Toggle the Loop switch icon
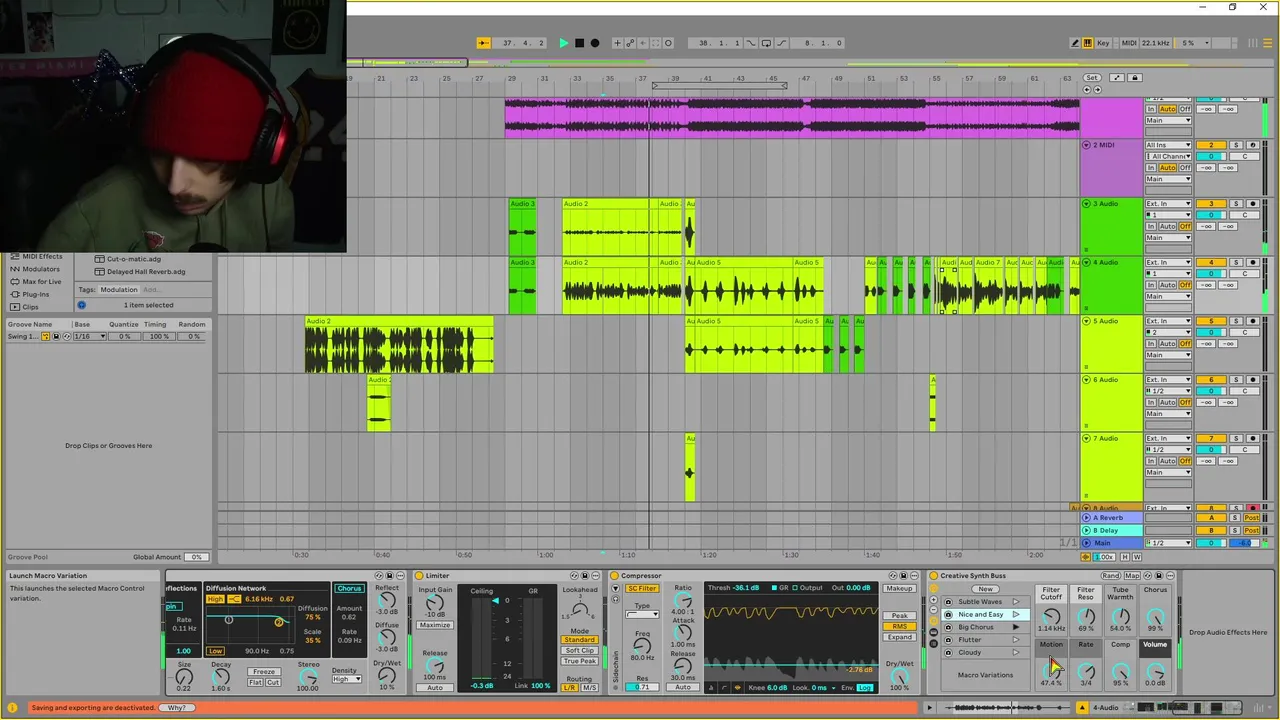1280x720 pixels. [x=766, y=43]
